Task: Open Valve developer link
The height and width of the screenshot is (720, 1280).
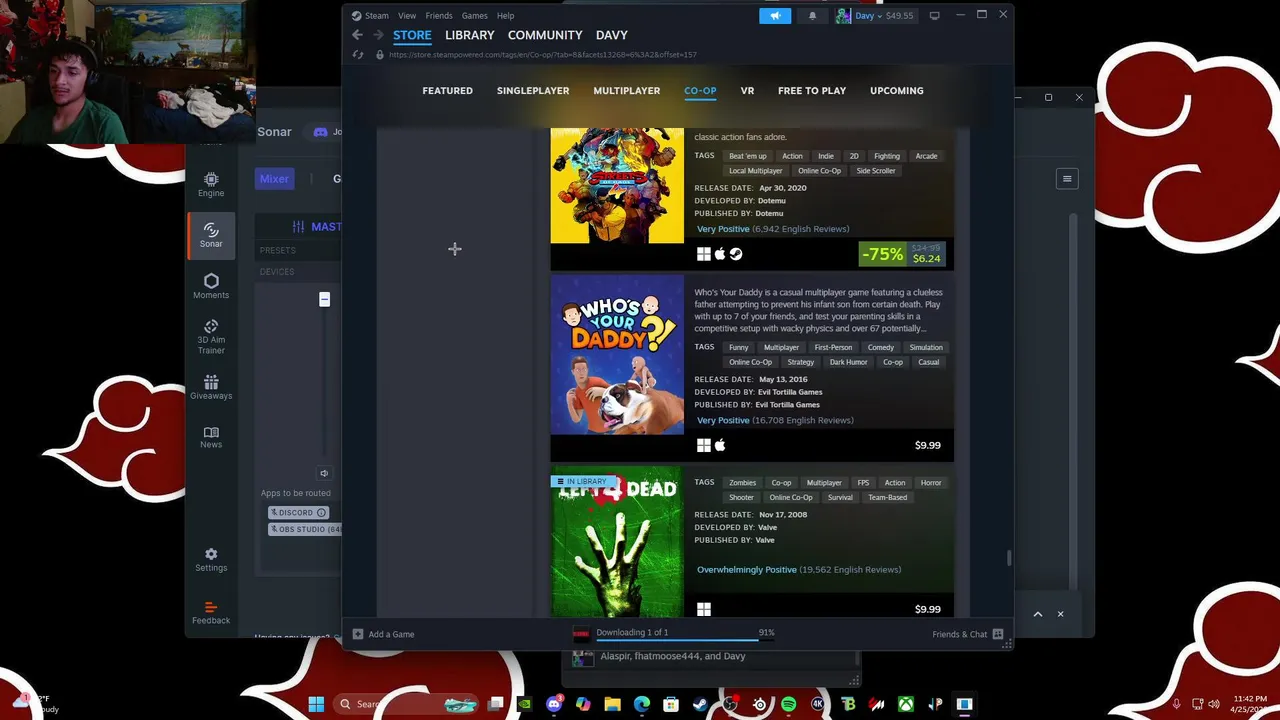Action: [x=767, y=527]
